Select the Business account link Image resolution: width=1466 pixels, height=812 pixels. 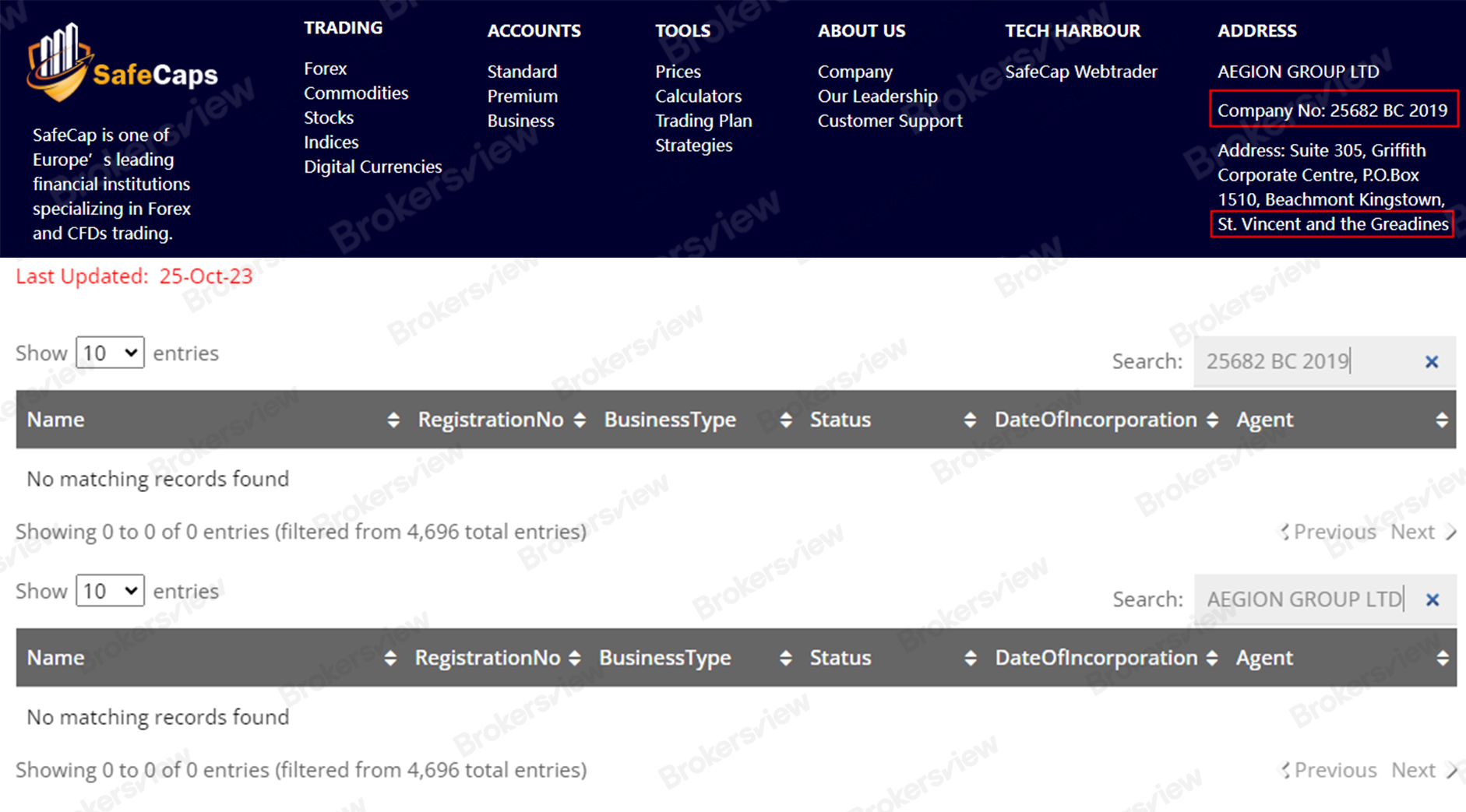(x=521, y=121)
